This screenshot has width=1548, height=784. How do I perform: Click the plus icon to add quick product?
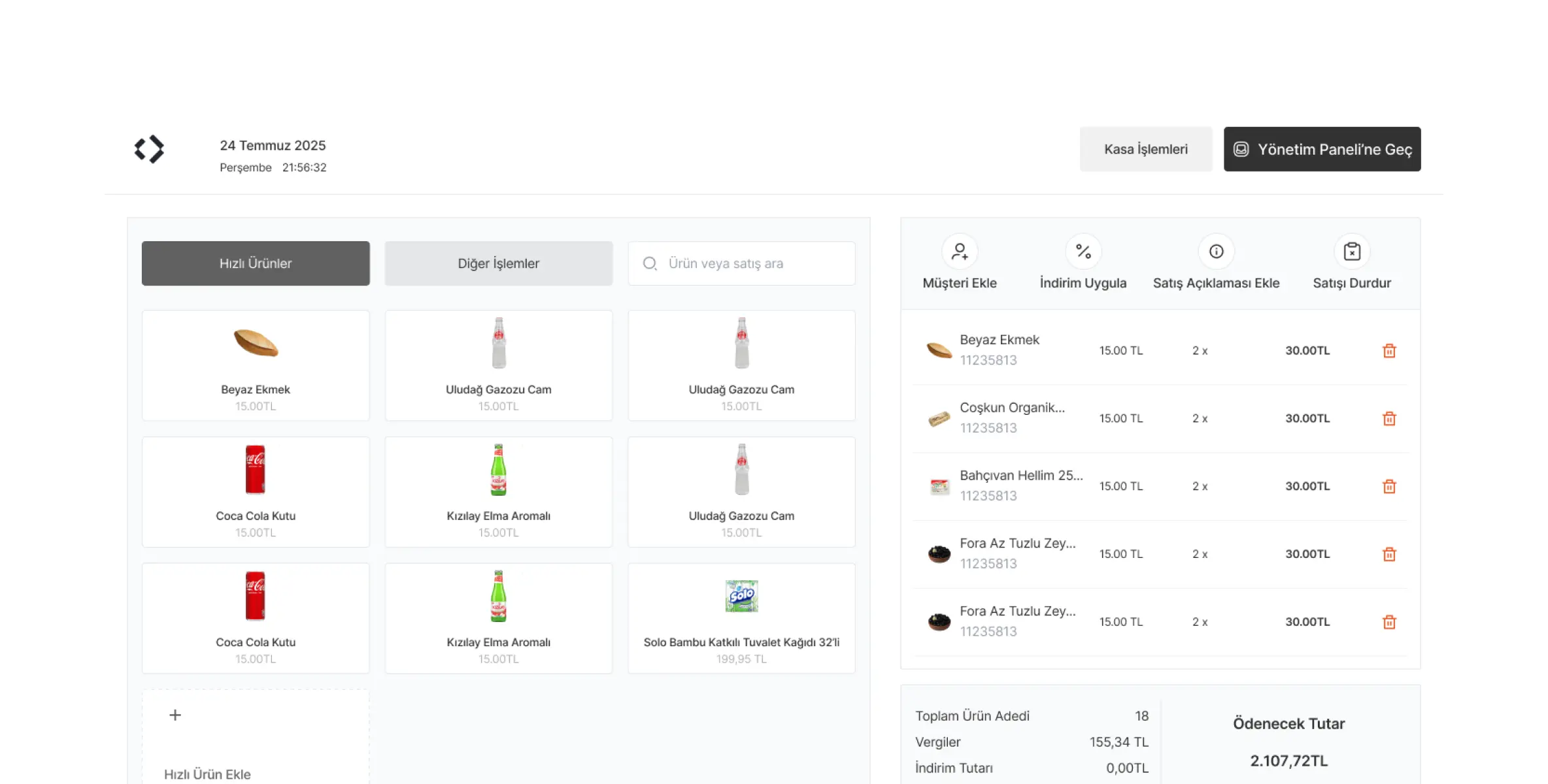coord(175,715)
